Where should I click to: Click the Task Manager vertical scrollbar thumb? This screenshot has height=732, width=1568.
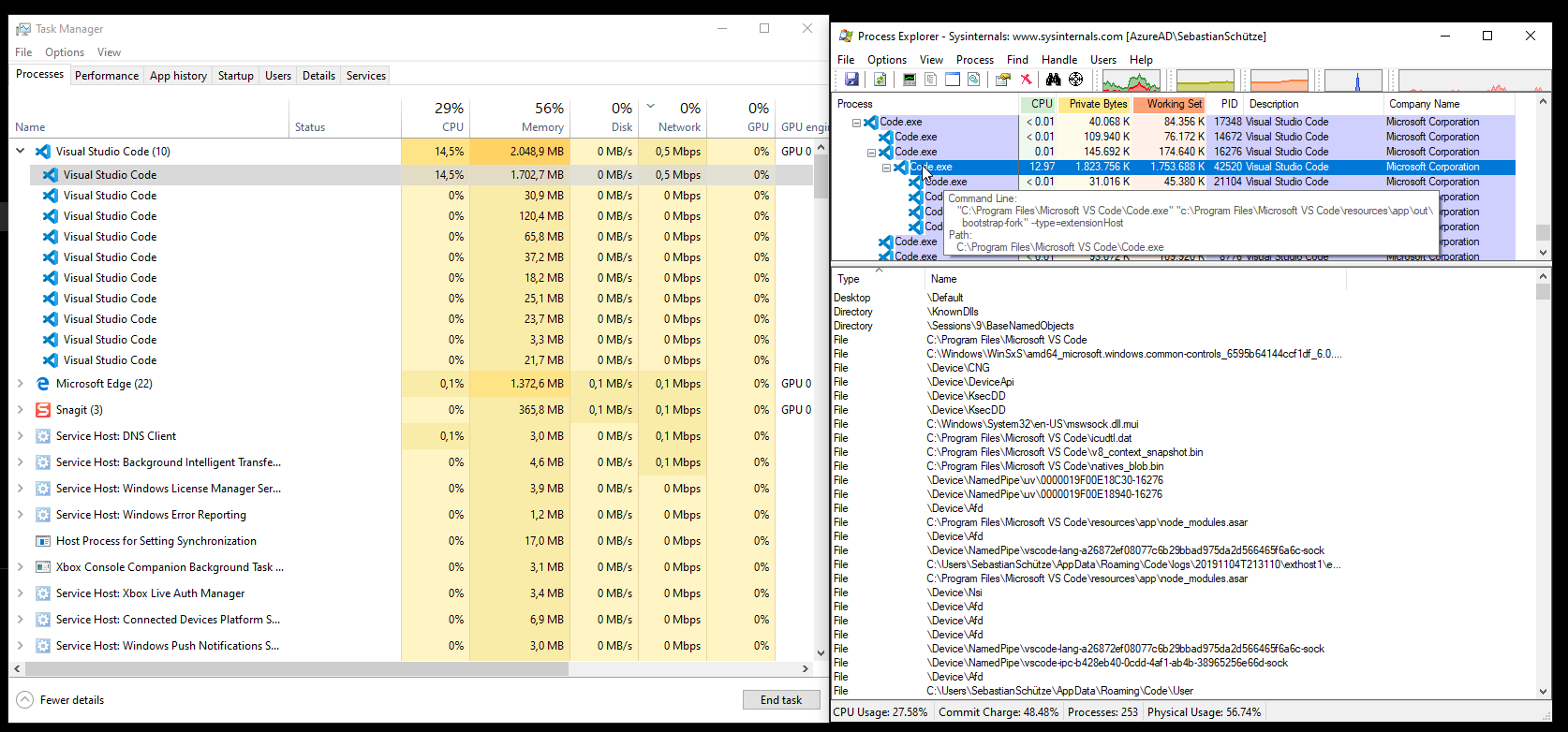click(x=821, y=176)
